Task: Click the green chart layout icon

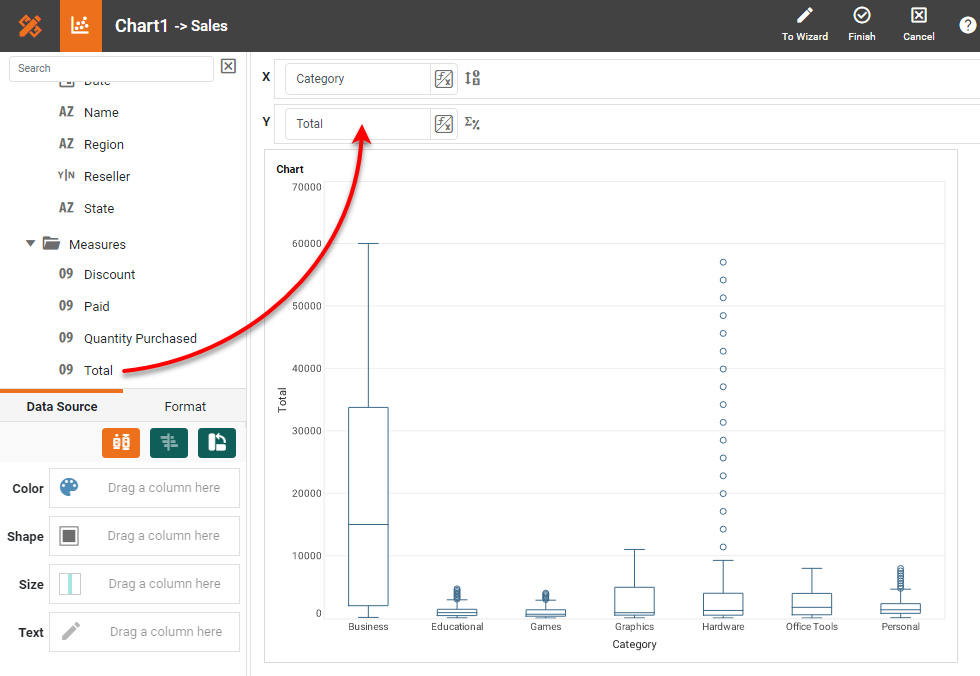Action: 217,443
